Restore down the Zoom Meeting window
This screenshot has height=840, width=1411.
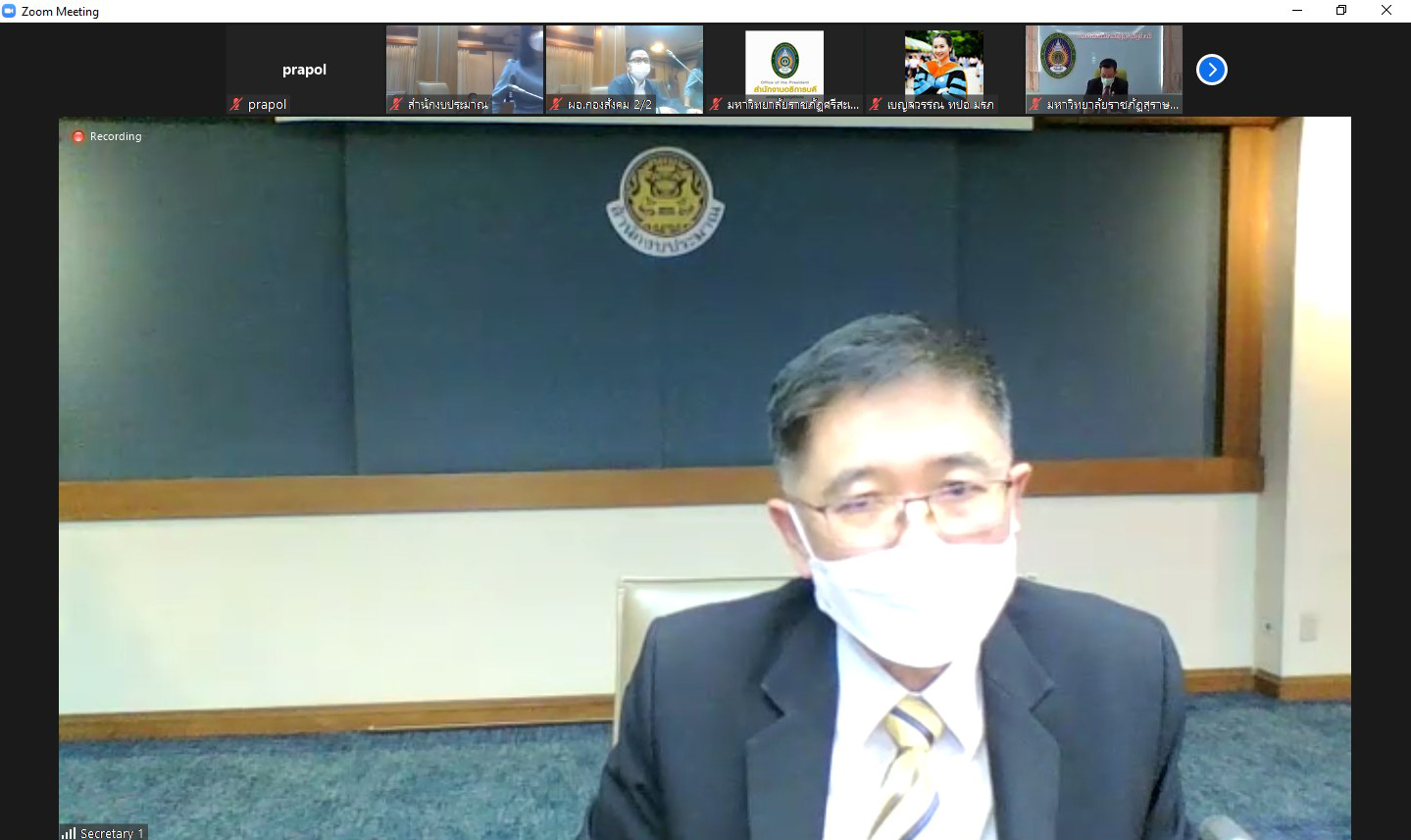[x=1341, y=11]
